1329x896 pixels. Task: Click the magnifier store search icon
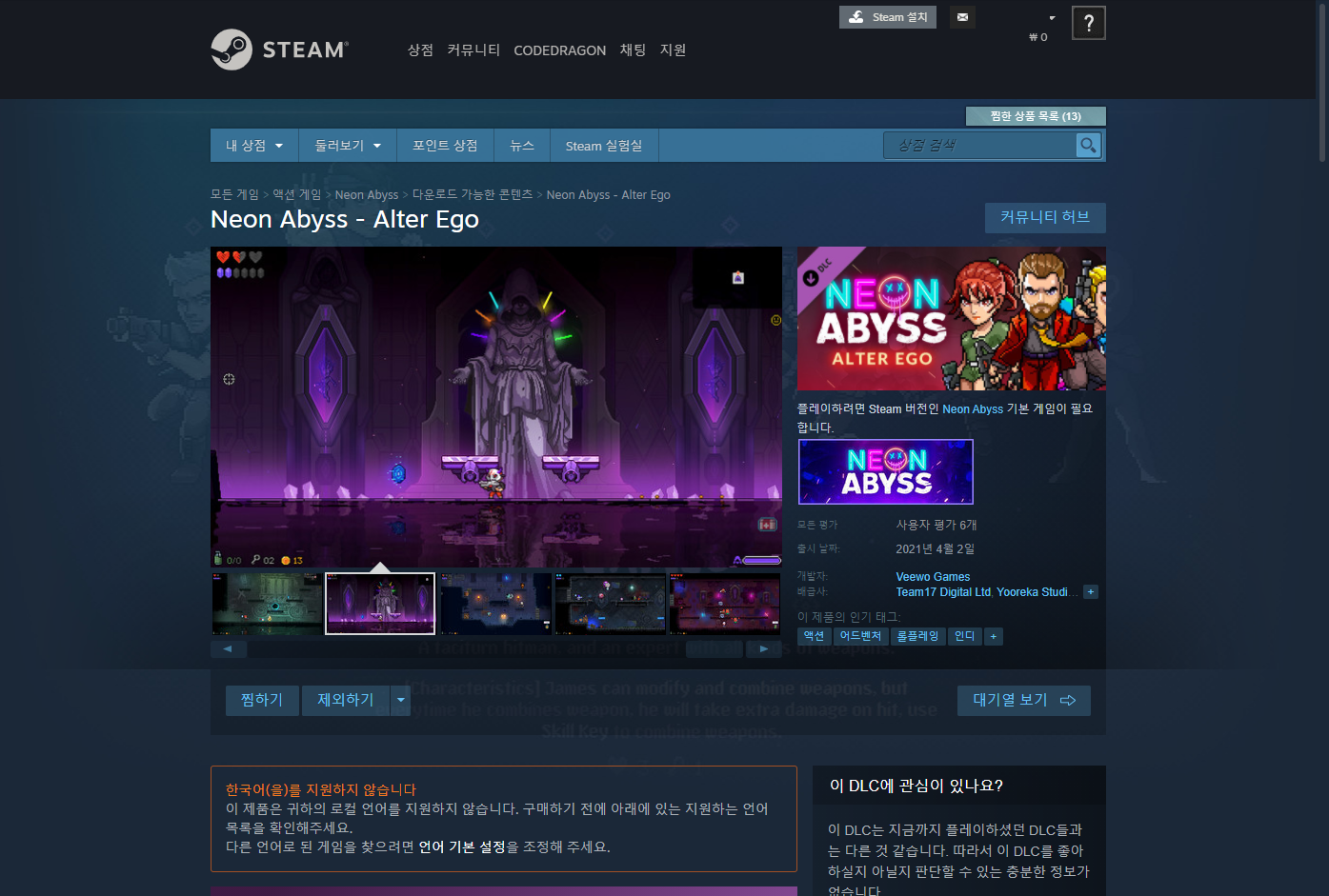point(1088,145)
